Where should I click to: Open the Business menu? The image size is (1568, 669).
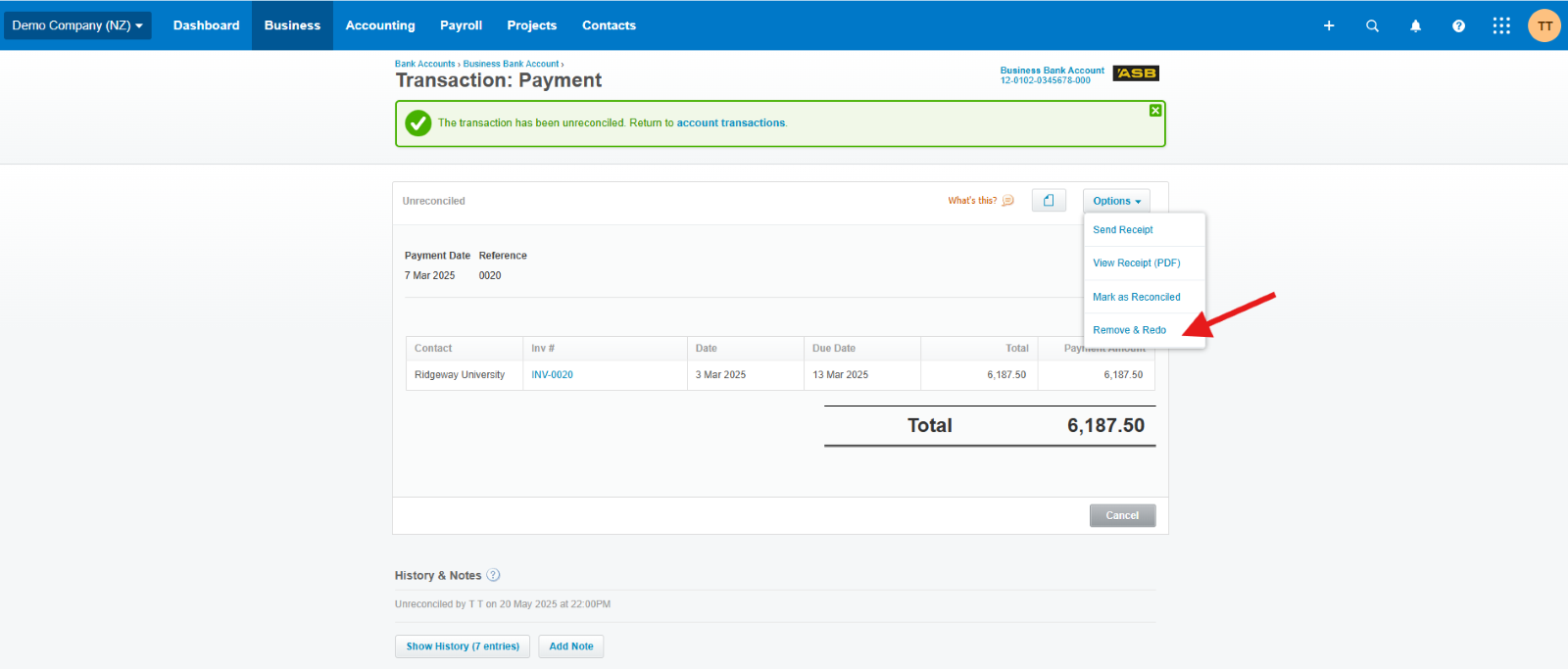(x=292, y=25)
